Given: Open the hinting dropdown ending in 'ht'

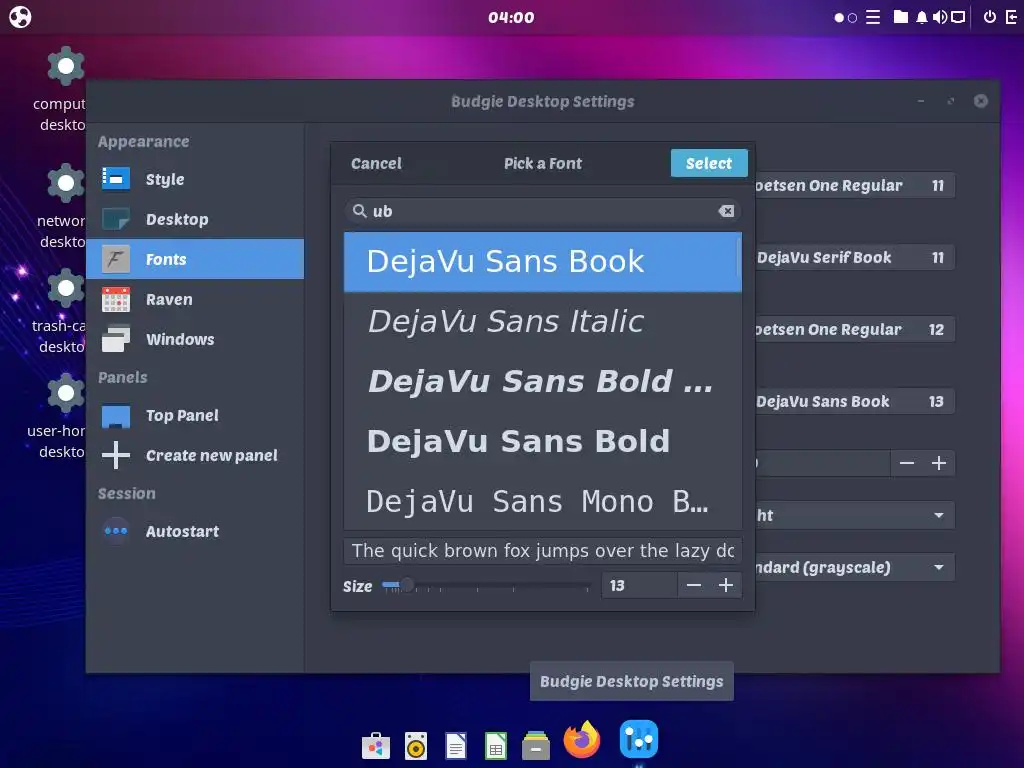Looking at the screenshot, I should (856, 515).
